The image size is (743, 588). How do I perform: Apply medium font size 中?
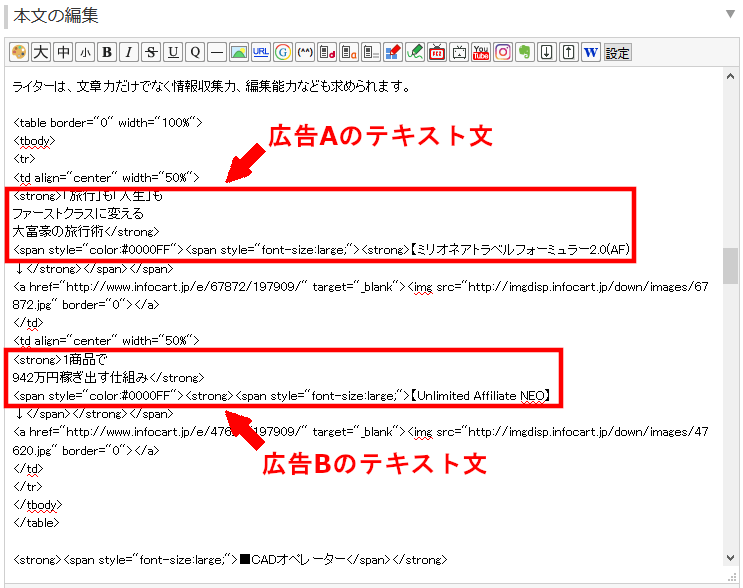[x=63, y=52]
